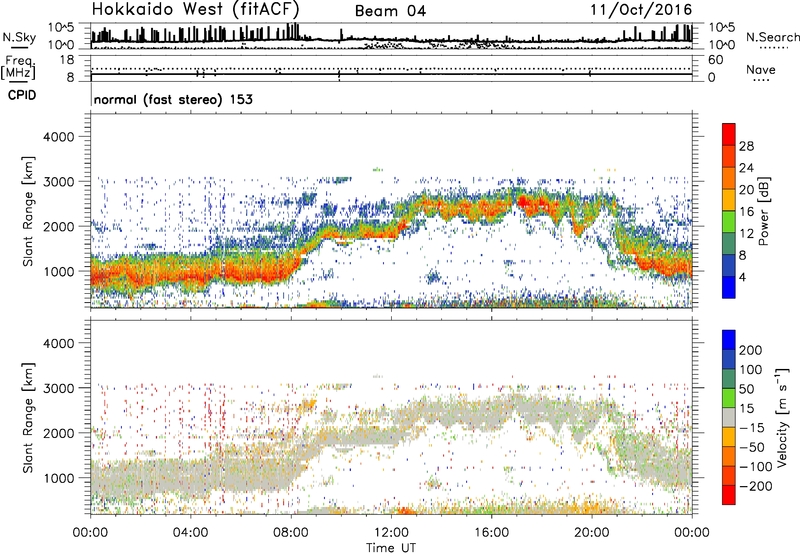Image resolution: width=800 pixels, height=554 pixels.
Task: Click the 'Velocity [m s⁻¹]' colorbar label
Action: tap(782, 417)
